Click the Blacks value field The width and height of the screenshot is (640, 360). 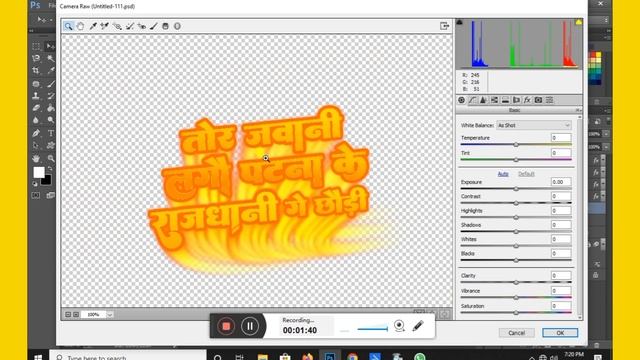click(x=561, y=253)
